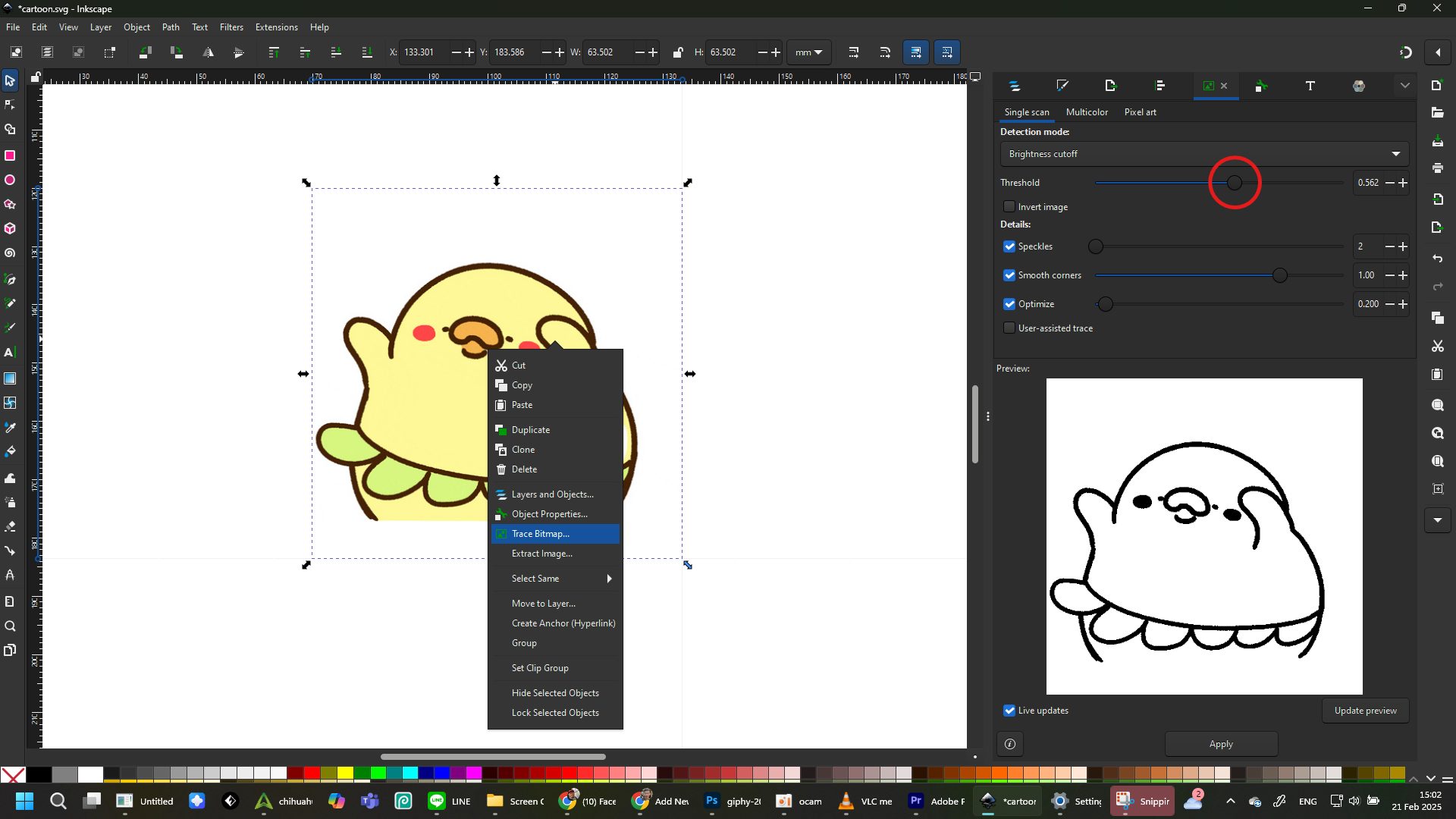Open Export panel tab icon
This screenshot has height=819, width=1456.
pos(1111,86)
